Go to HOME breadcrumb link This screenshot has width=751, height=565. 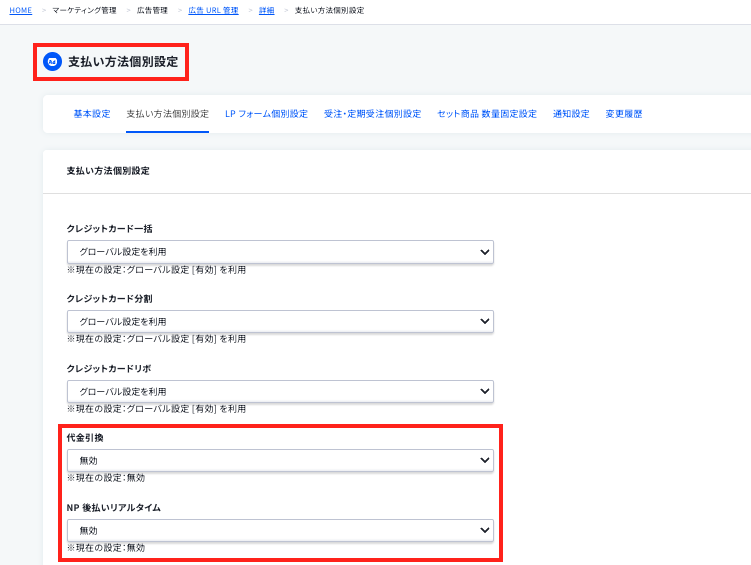click(x=21, y=11)
